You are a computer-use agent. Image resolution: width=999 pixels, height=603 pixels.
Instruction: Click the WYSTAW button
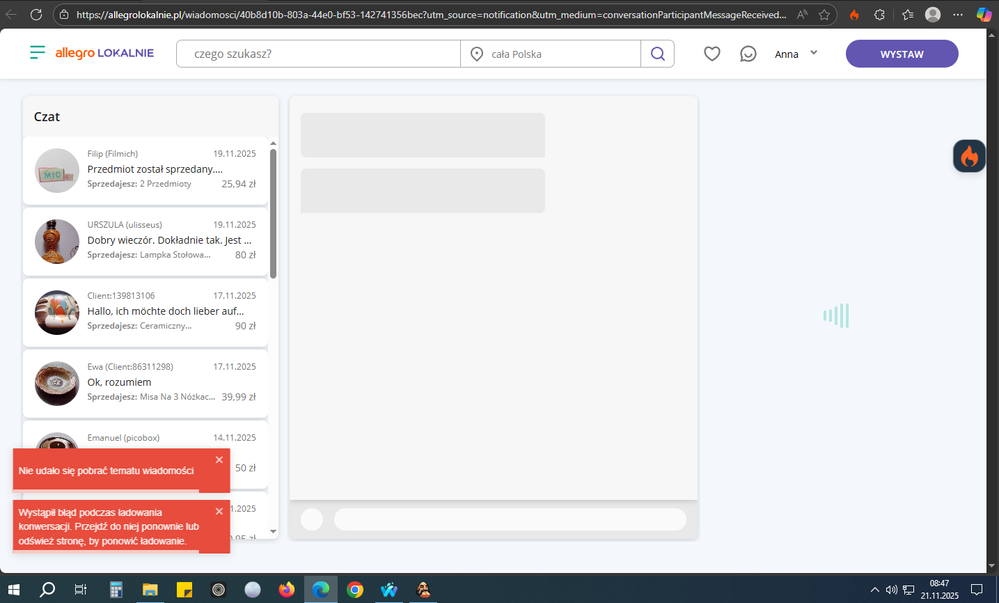[901, 54]
